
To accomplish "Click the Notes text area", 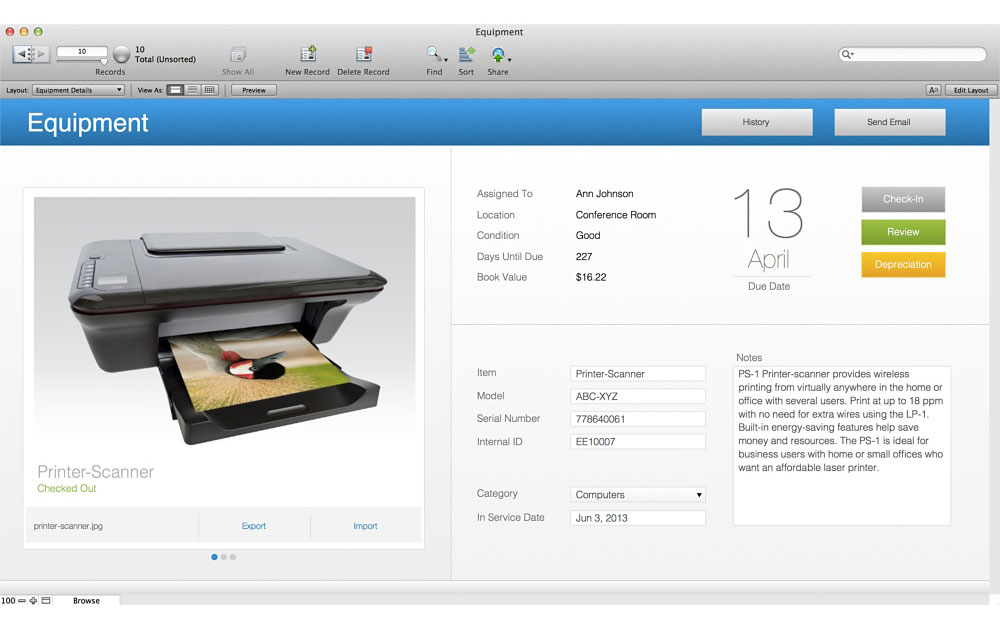I will pos(842,446).
